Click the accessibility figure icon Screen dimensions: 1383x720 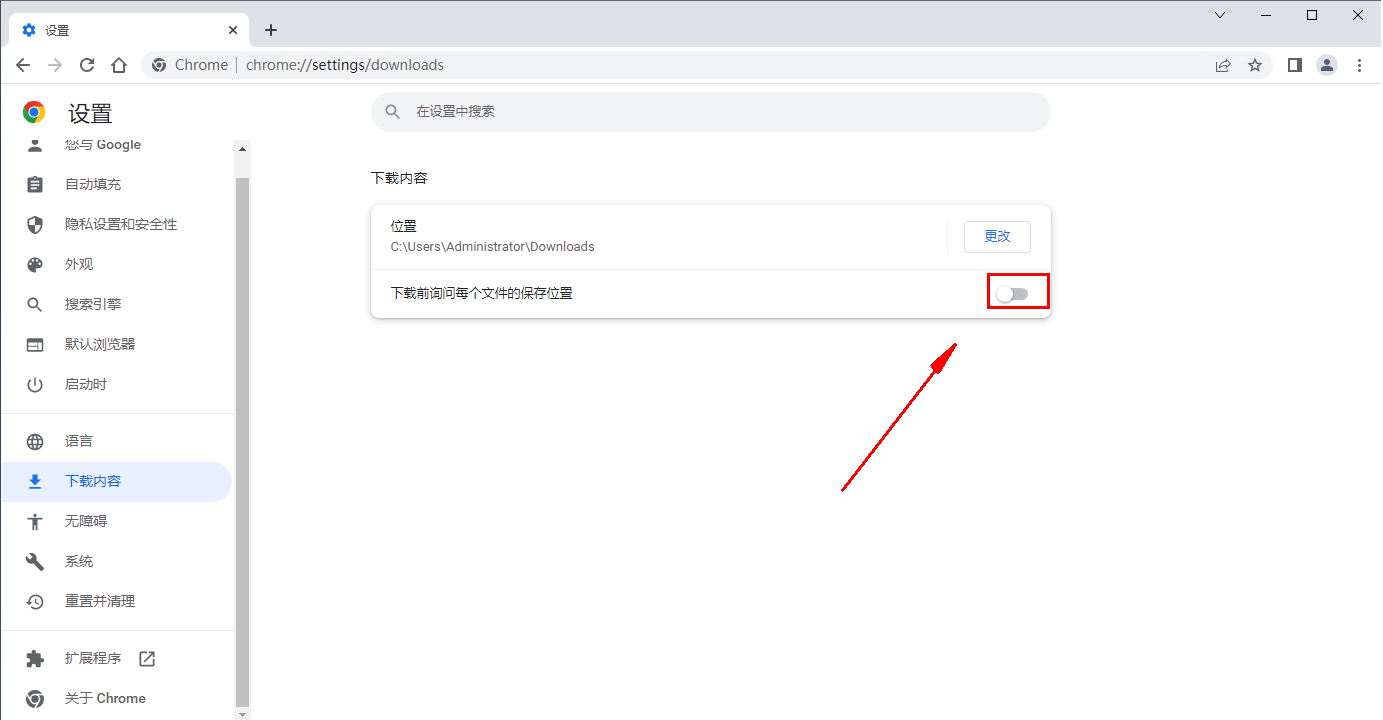(x=35, y=522)
